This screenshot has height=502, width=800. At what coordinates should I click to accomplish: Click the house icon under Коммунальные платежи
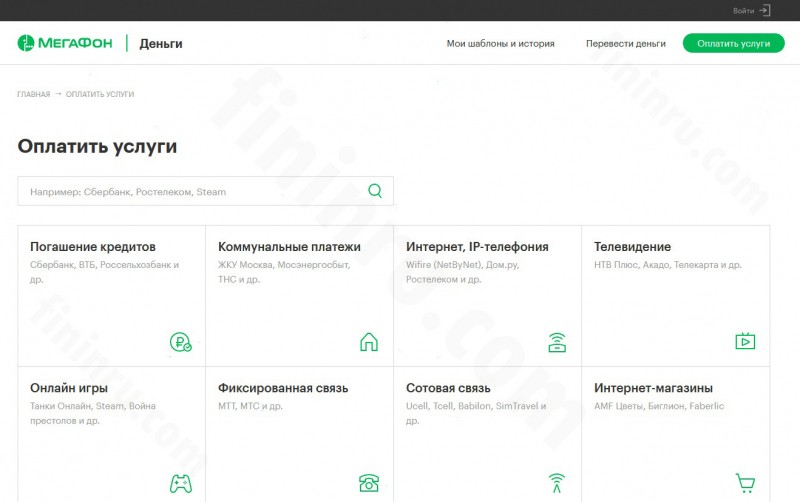click(x=369, y=342)
